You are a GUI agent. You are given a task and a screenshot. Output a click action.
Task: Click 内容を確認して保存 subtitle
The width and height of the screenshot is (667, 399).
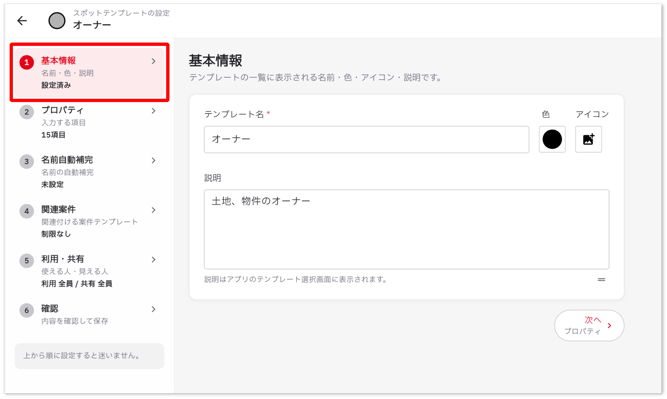coord(74,321)
